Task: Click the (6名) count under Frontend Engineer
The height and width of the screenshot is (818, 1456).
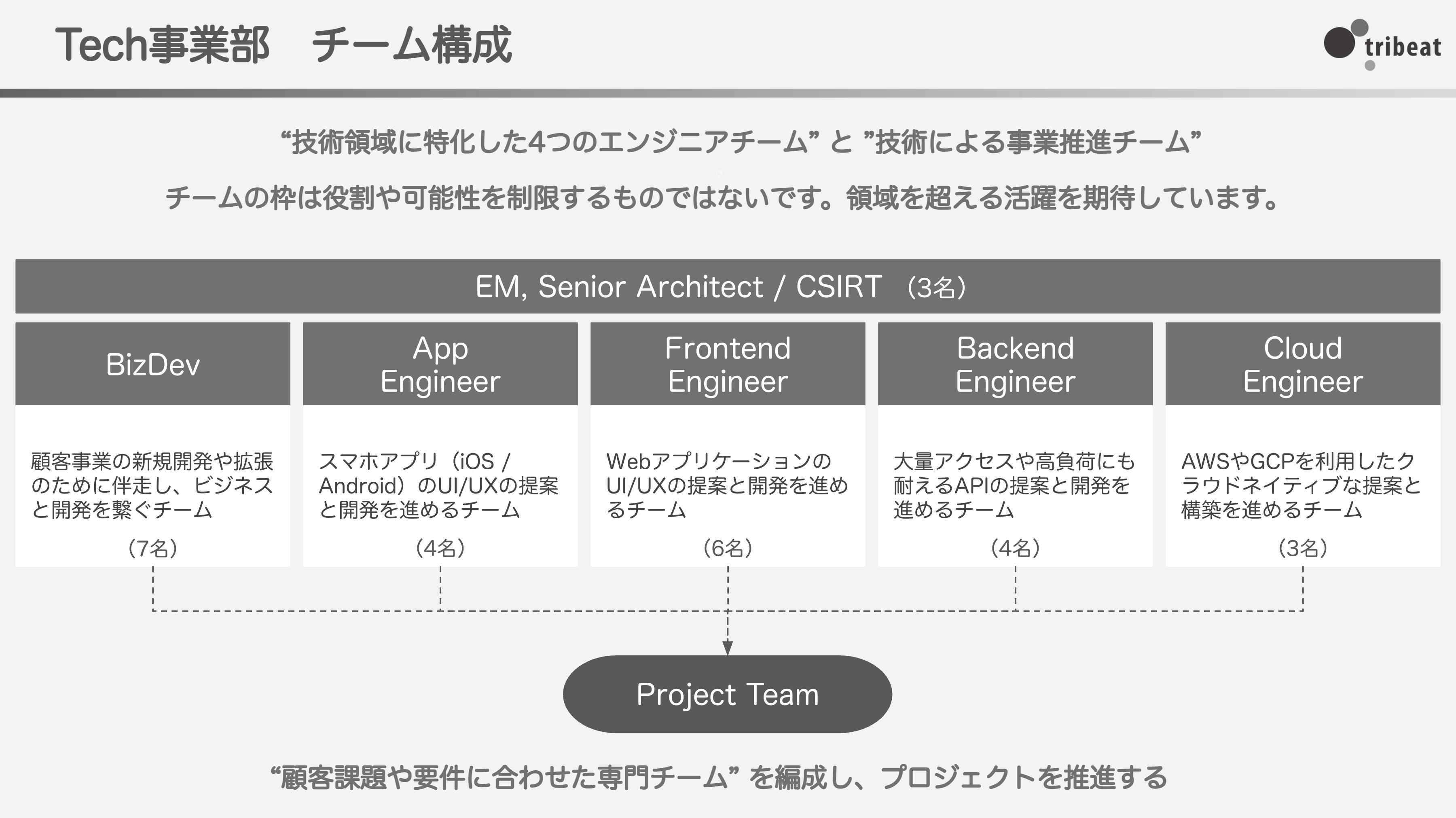Action: coord(728,548)
